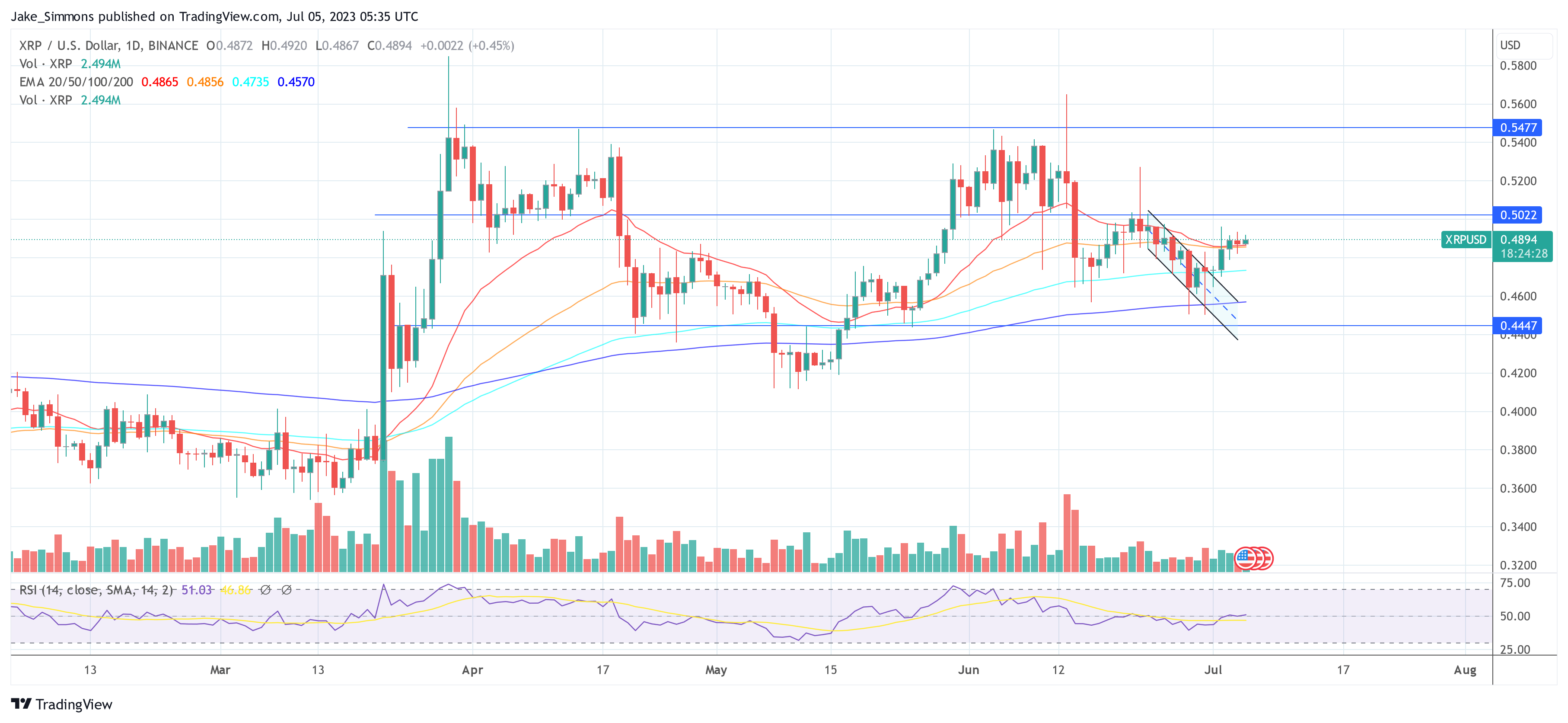This screenshot has height=723, width=1568.
Task: Click the 0.4600 price axis label
Action: [1518, 297]
